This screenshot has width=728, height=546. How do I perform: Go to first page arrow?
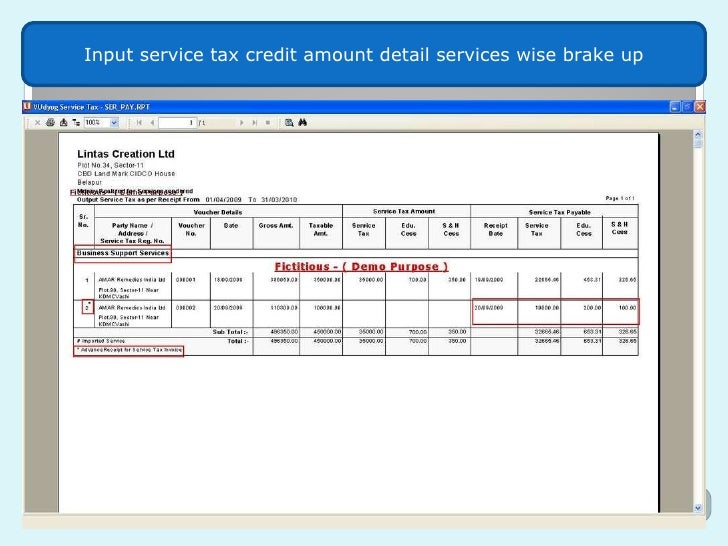(139, 123)
